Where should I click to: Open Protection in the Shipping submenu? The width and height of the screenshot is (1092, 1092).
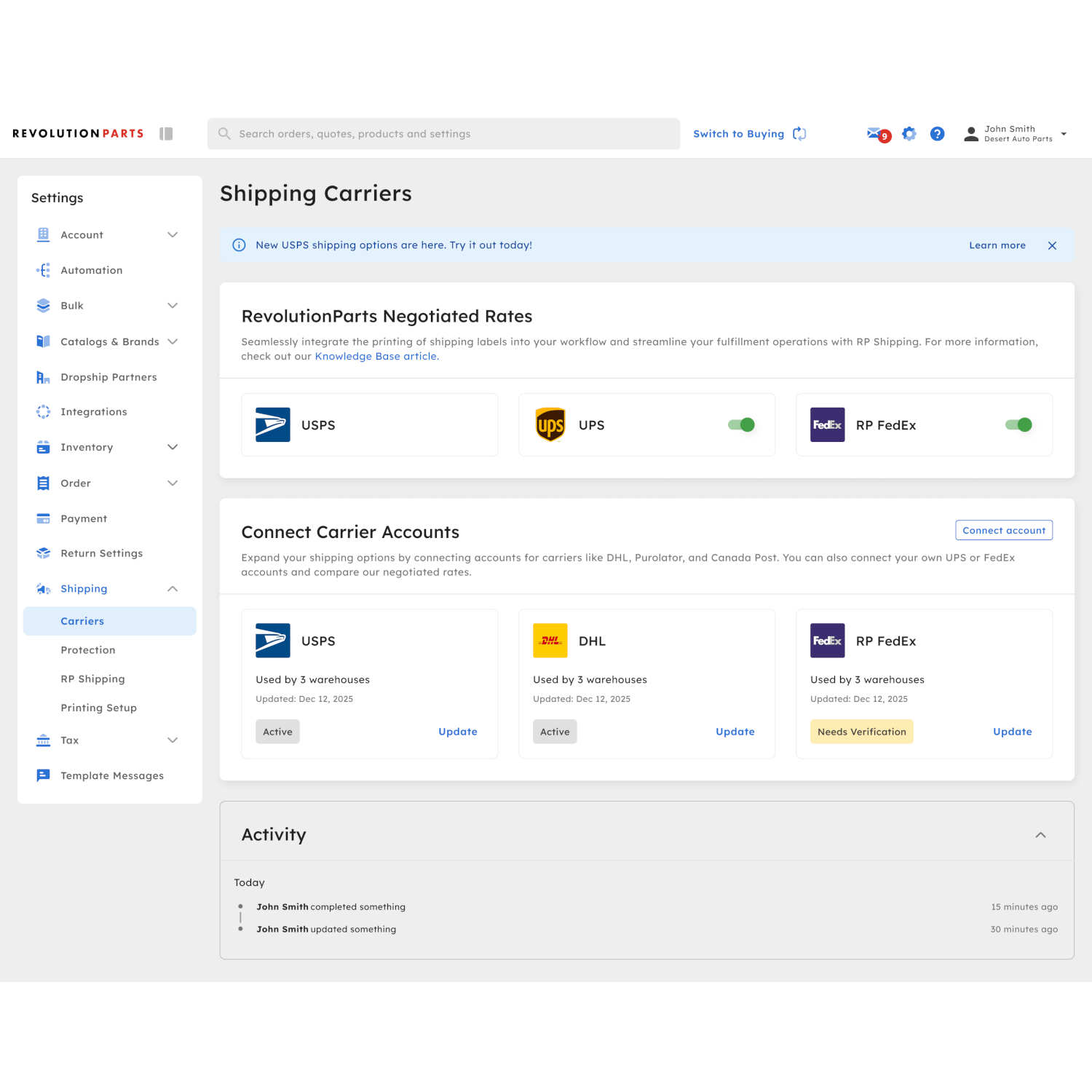(x=88, y=650)
